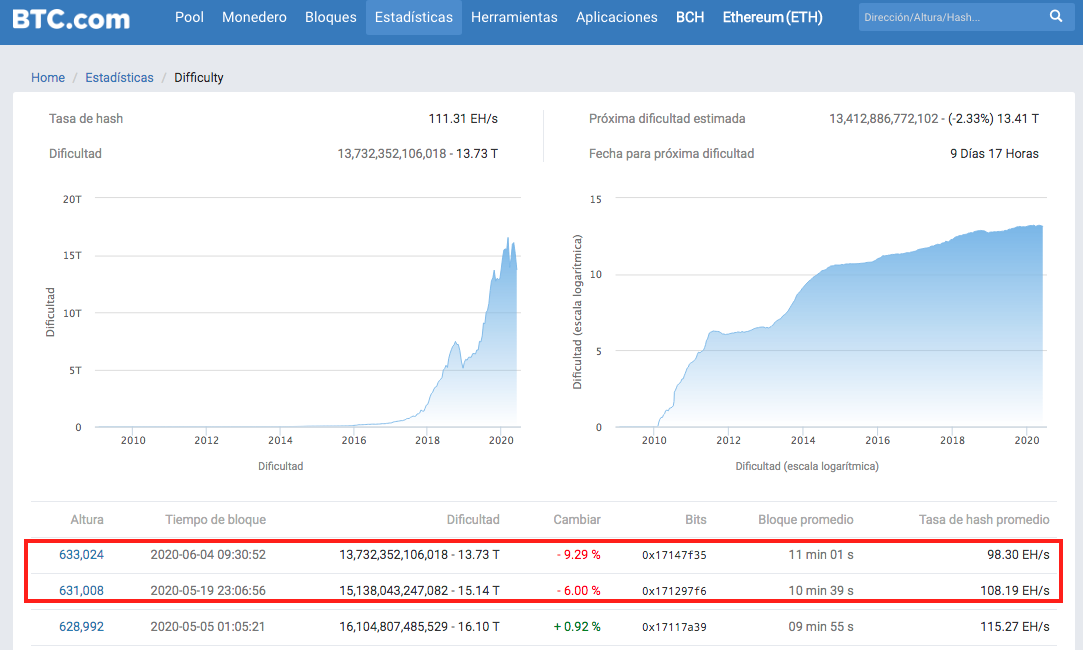Open Estadísticas breadcrumb link
The height and width of the screenshot is (650, 1083).
119,77
